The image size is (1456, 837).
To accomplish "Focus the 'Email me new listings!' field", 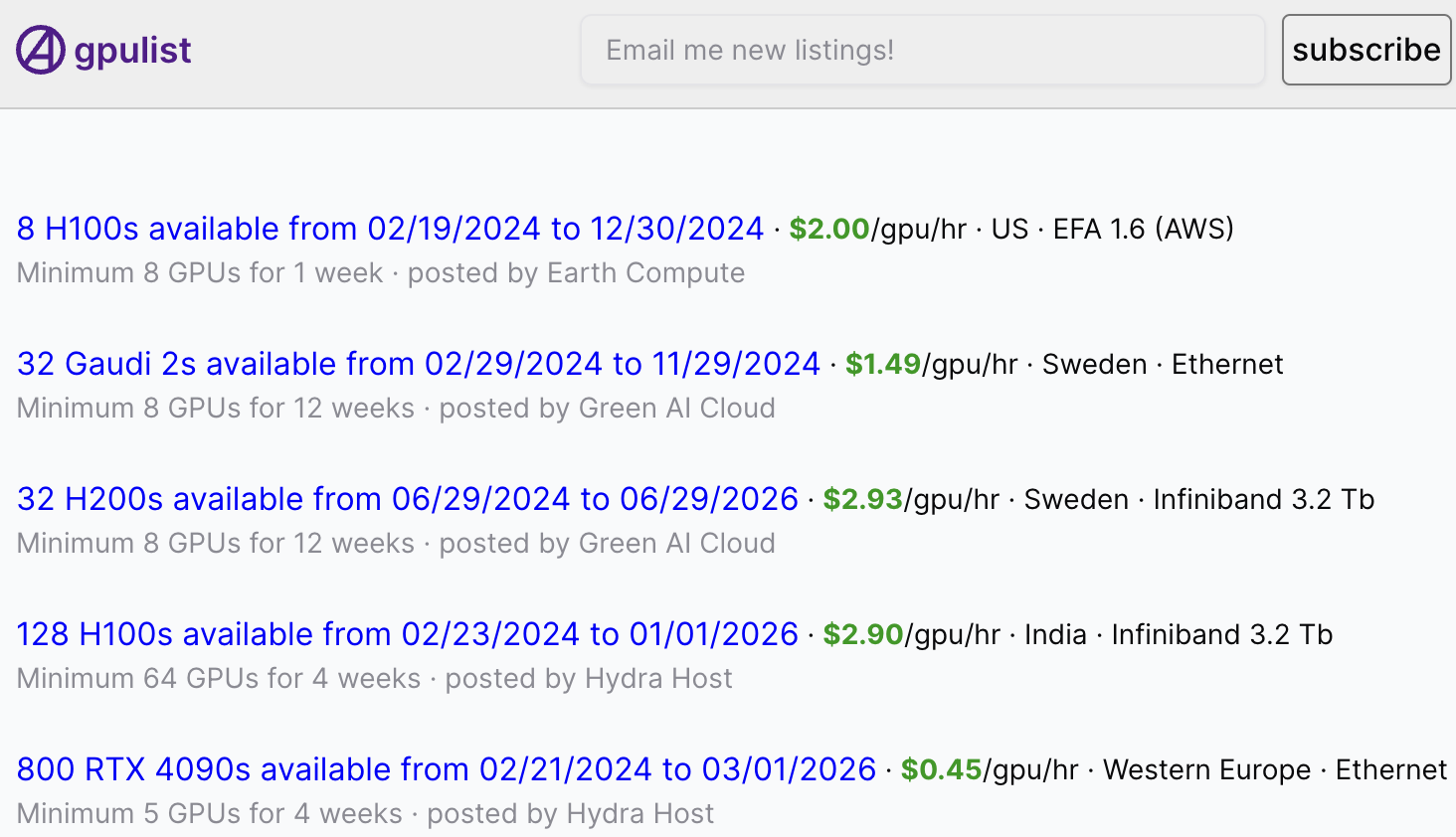I will pyautogui.click(x=922, y=50).
